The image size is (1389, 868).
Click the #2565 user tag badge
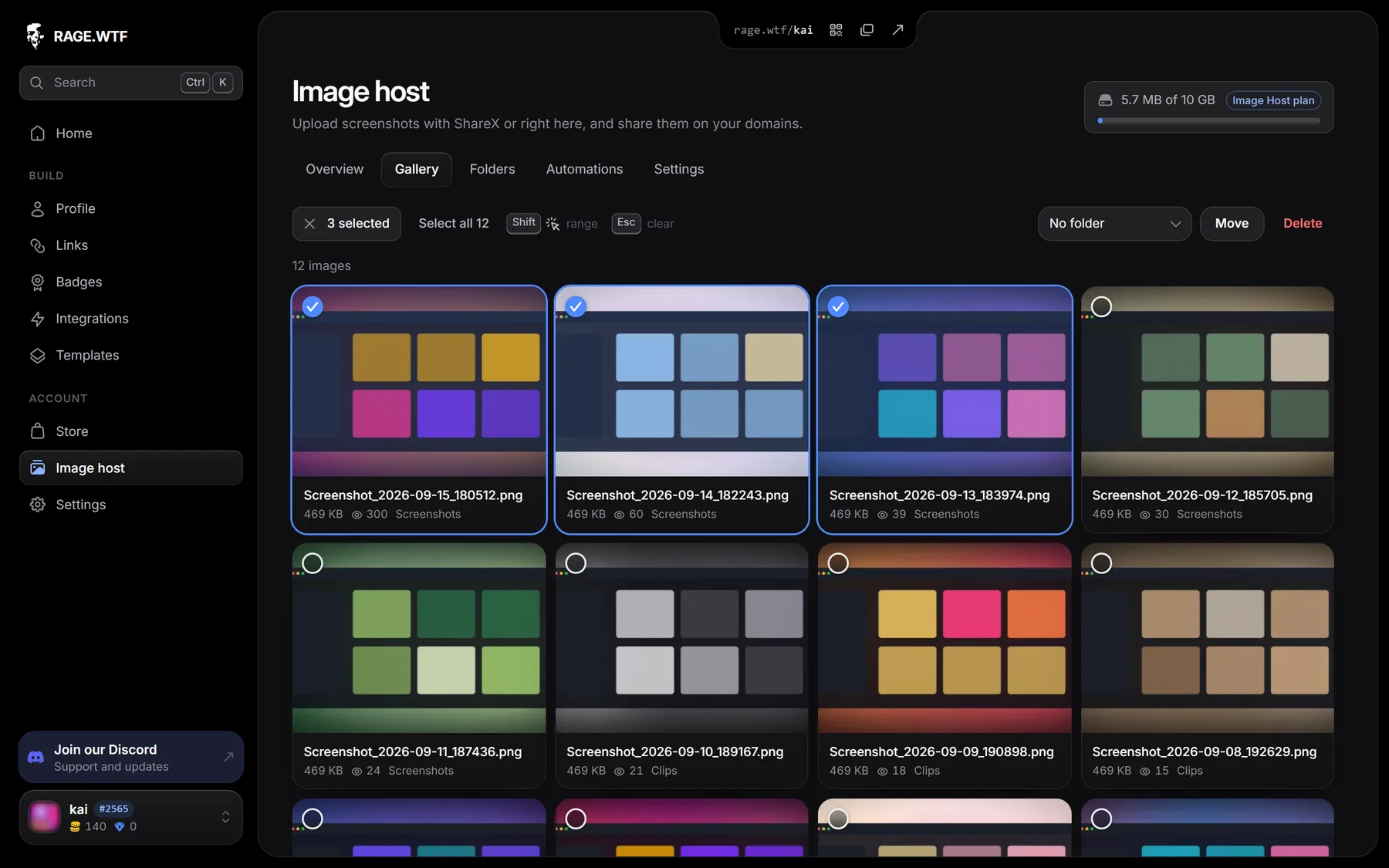tap(113, 809)
